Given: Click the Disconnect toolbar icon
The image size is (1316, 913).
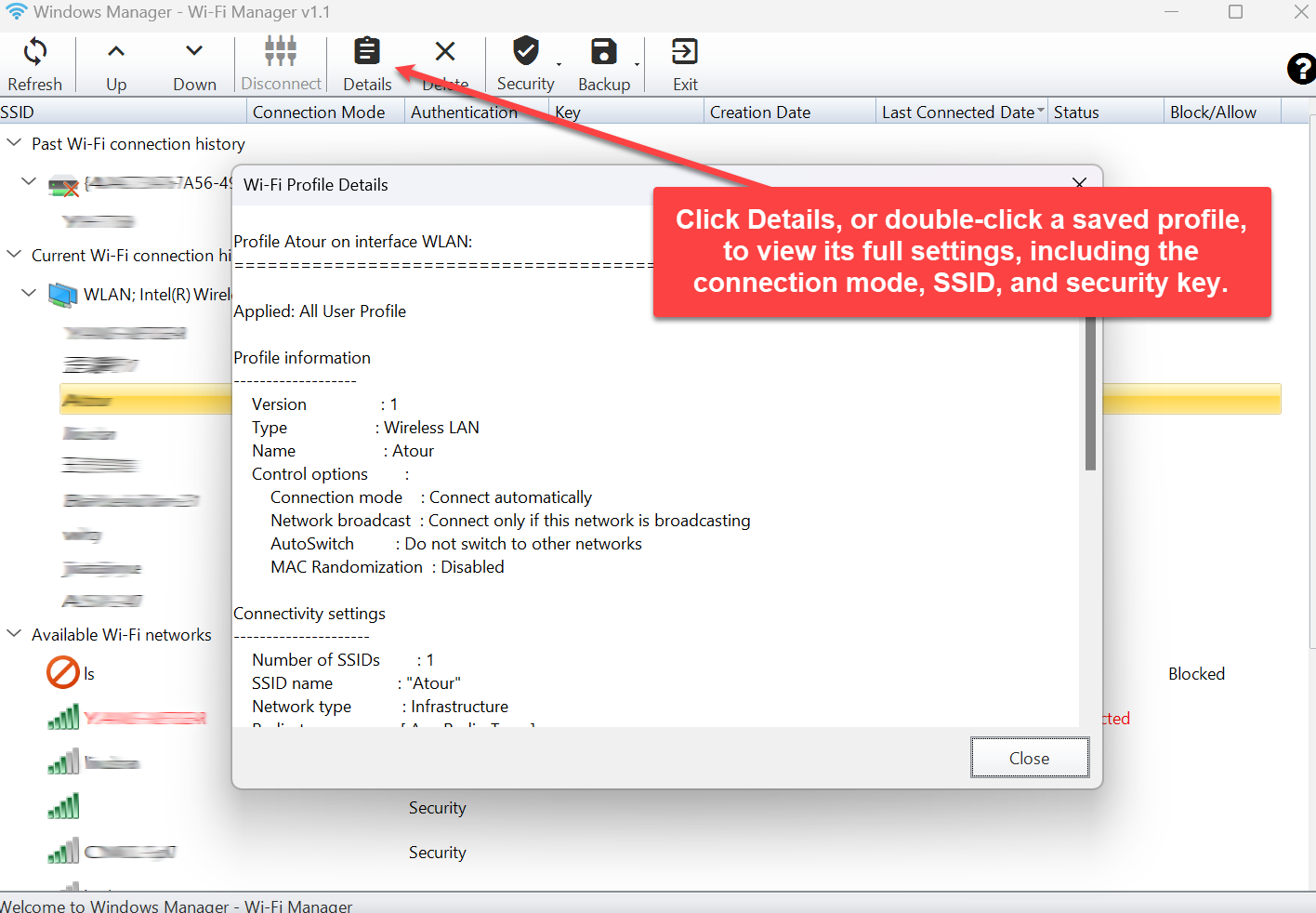Looking at the screenshot, I should (281, 51).
